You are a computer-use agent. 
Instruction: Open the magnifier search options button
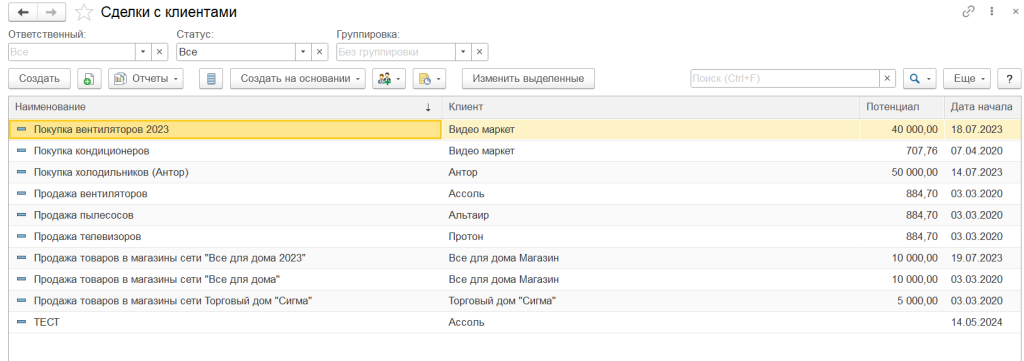point(920,78)
